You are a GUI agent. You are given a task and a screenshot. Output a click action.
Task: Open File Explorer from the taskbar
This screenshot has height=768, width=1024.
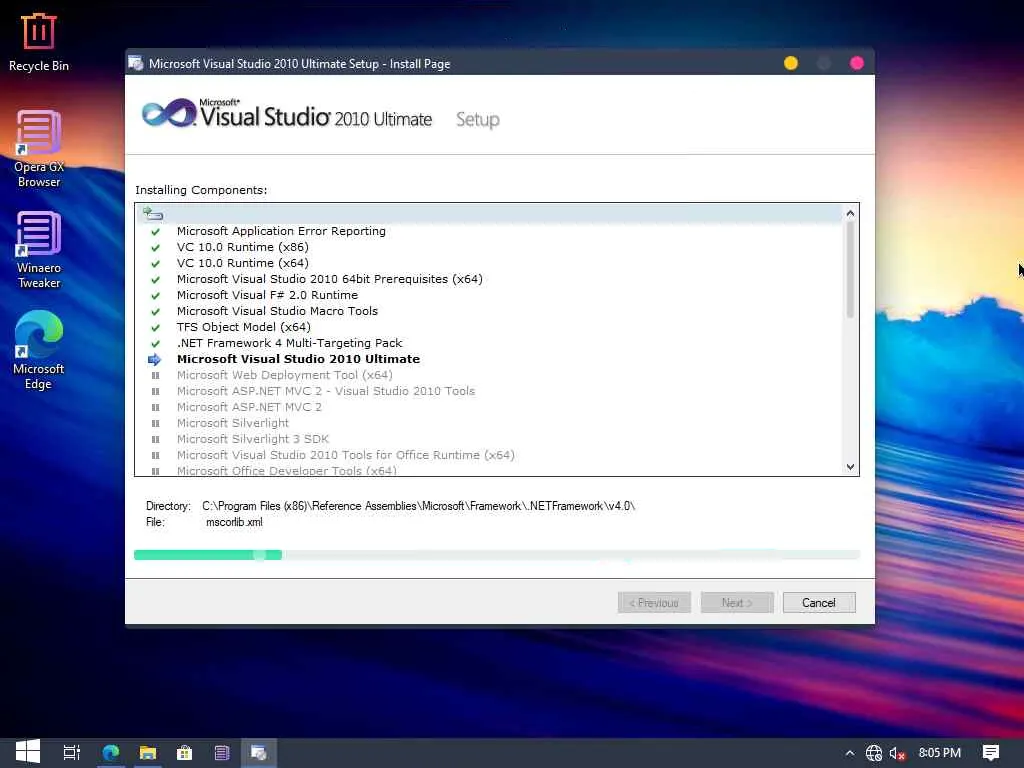(x=148, y=752)
